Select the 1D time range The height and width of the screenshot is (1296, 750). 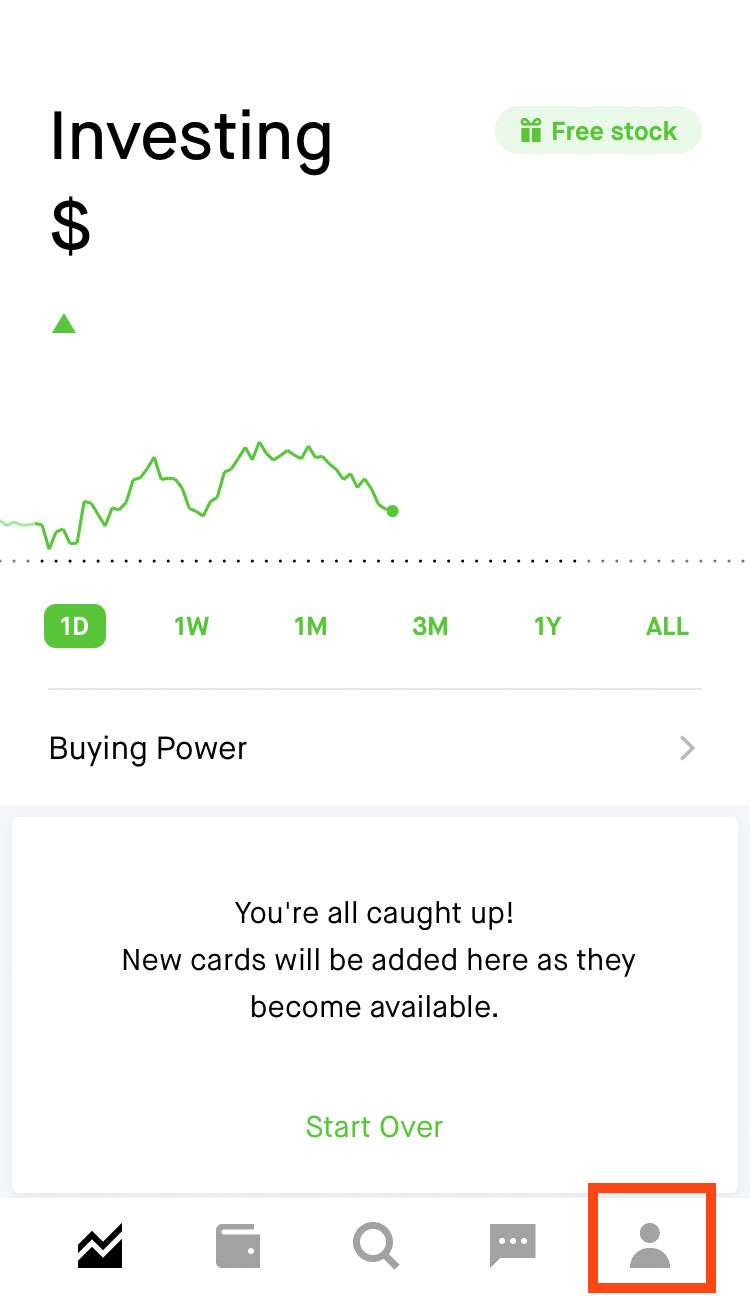point(75,627)
